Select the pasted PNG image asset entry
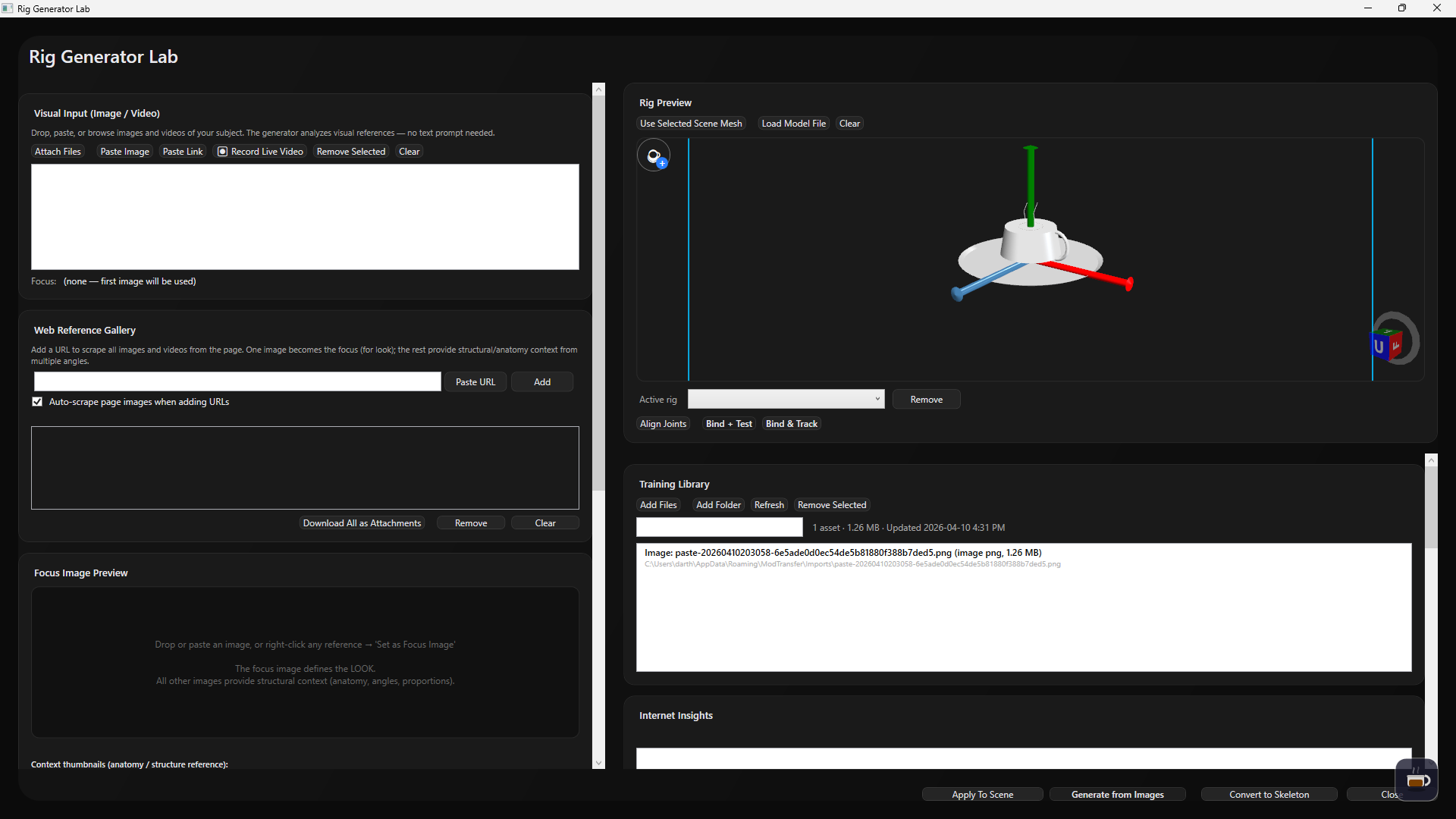Viewport: 1456px width, 819px height. click(x=842, y=554)
